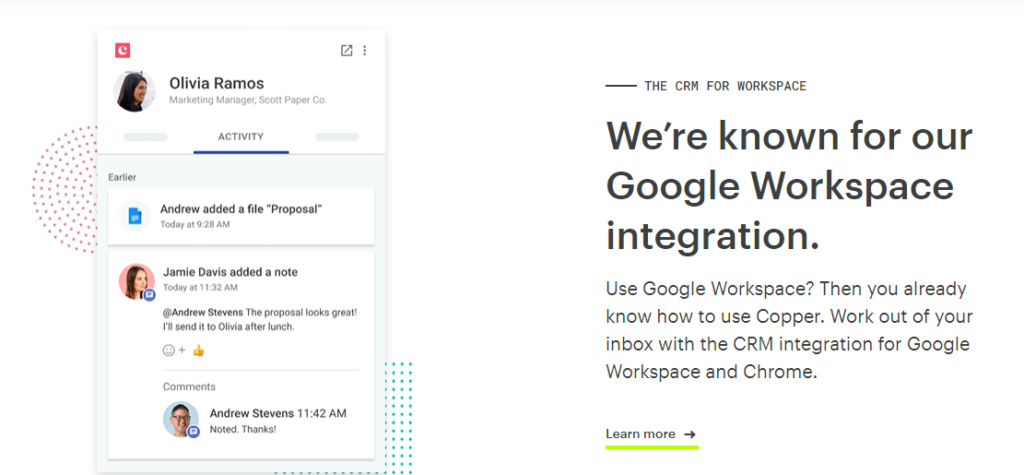Click the thumbs up reaction emoji
Screen dimensions: 1024x475
[199, 351]
